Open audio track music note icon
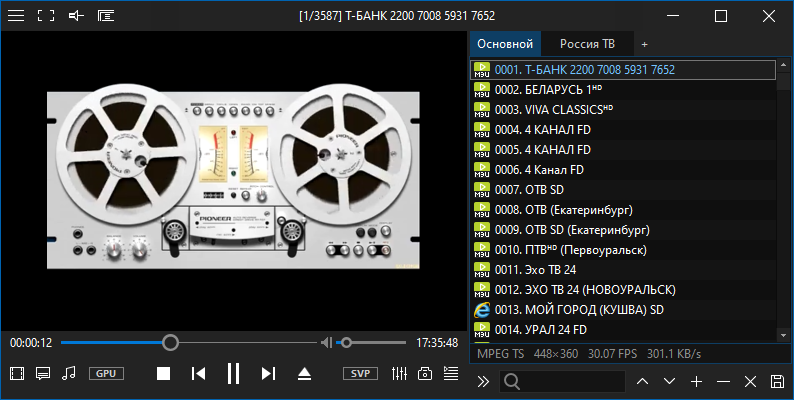The image size is (794, 400). tap(68, 374)
